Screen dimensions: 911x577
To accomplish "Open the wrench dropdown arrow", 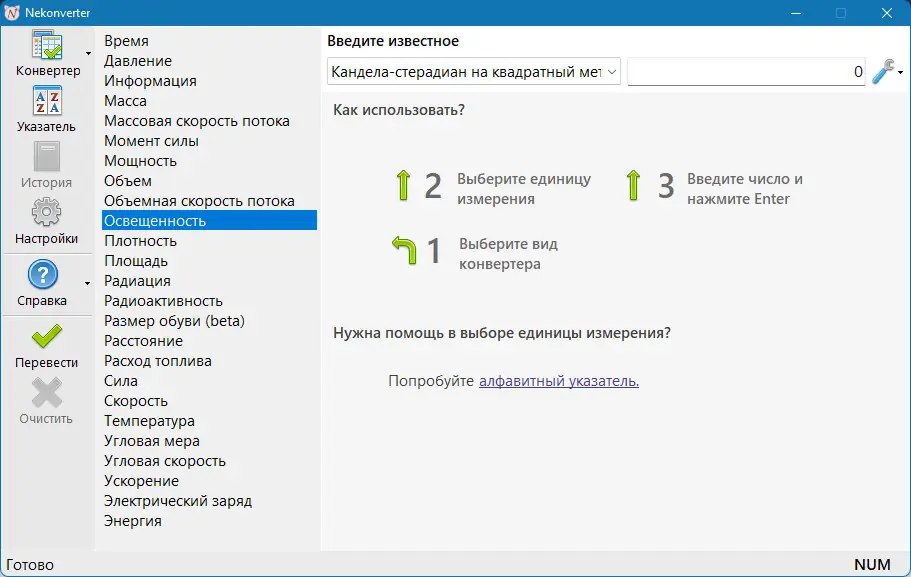I will 901,73.
